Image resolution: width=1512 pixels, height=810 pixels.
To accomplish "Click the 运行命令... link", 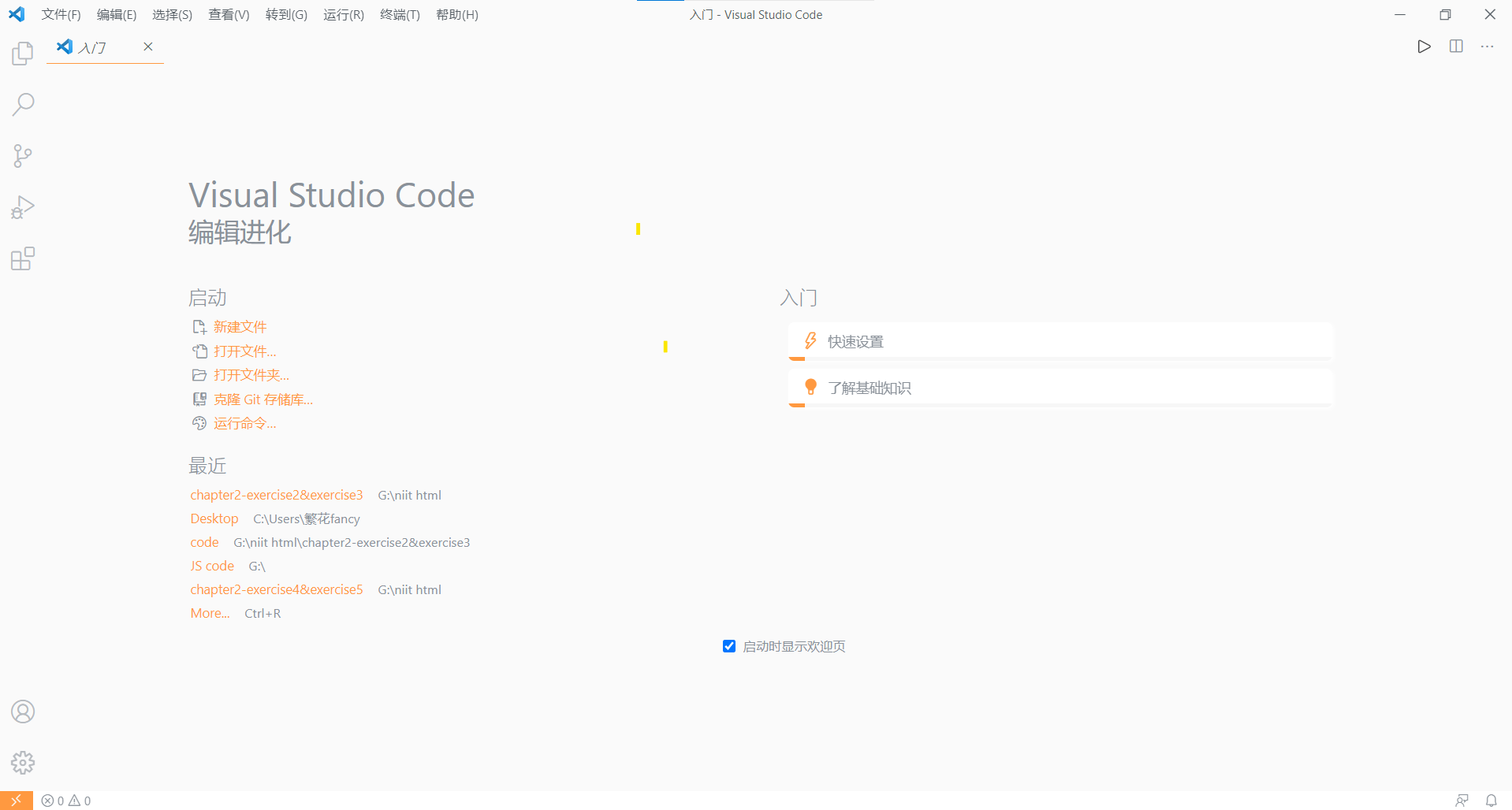I will click(245, 424).
